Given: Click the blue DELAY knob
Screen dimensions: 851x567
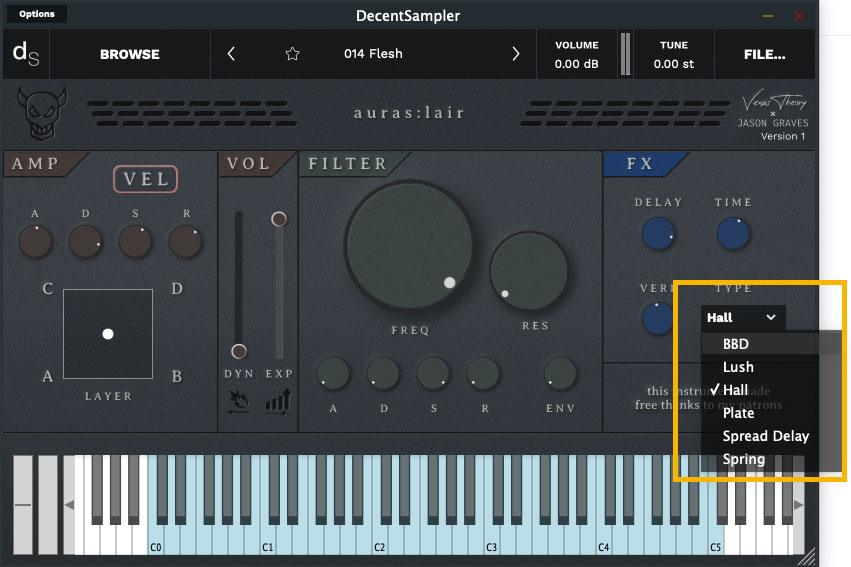Looking at the screenshot, I should [x=658, y=233].
